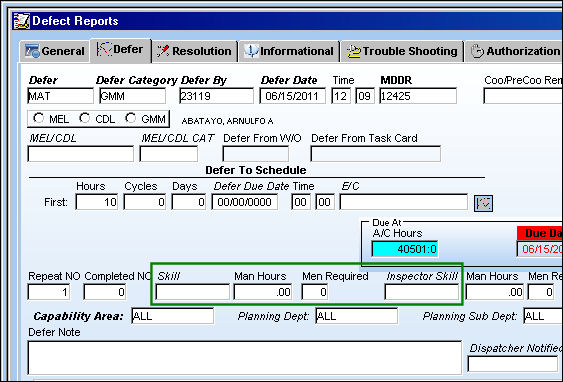Select the MEL radio button
Screen dimensions: 563x382
click(x=38, y=118)
